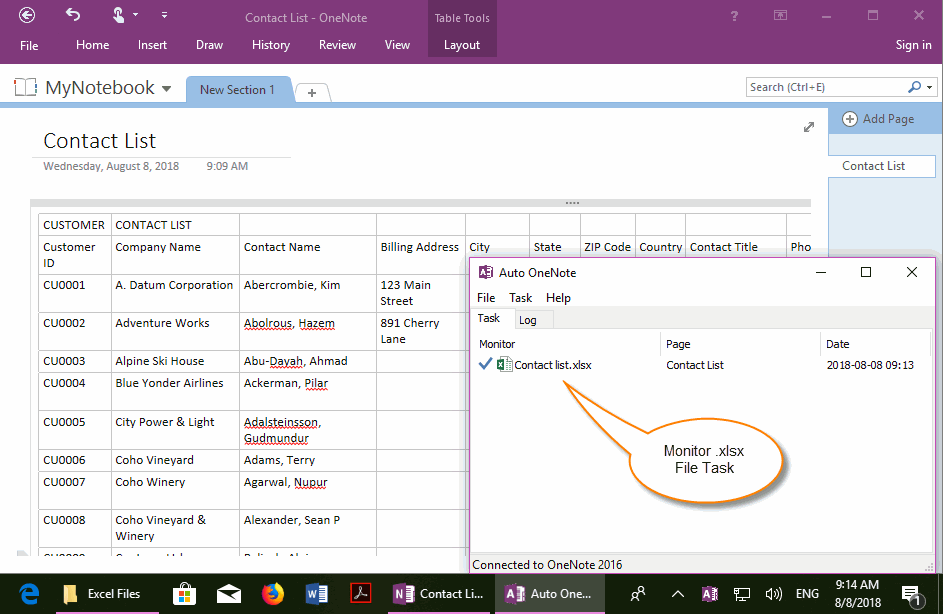Click the Sign in link
Image resolution: width=943 pixels, height=614 pixels.
pyautogui.click(x=913, y=45)
